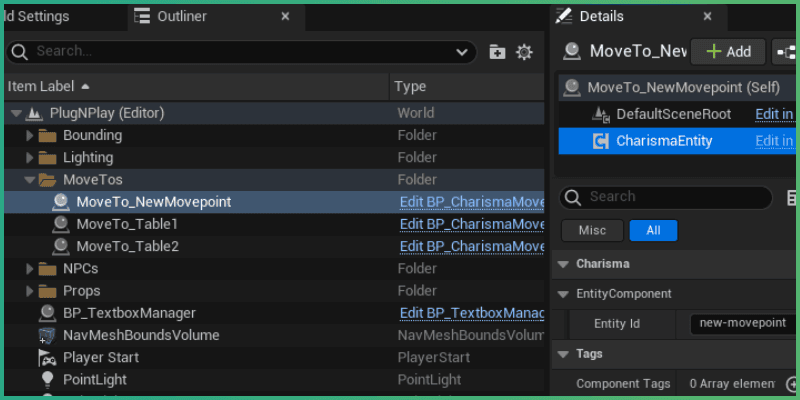
Task: Click the PlugNPlay world icon
Action: (34, 113)
